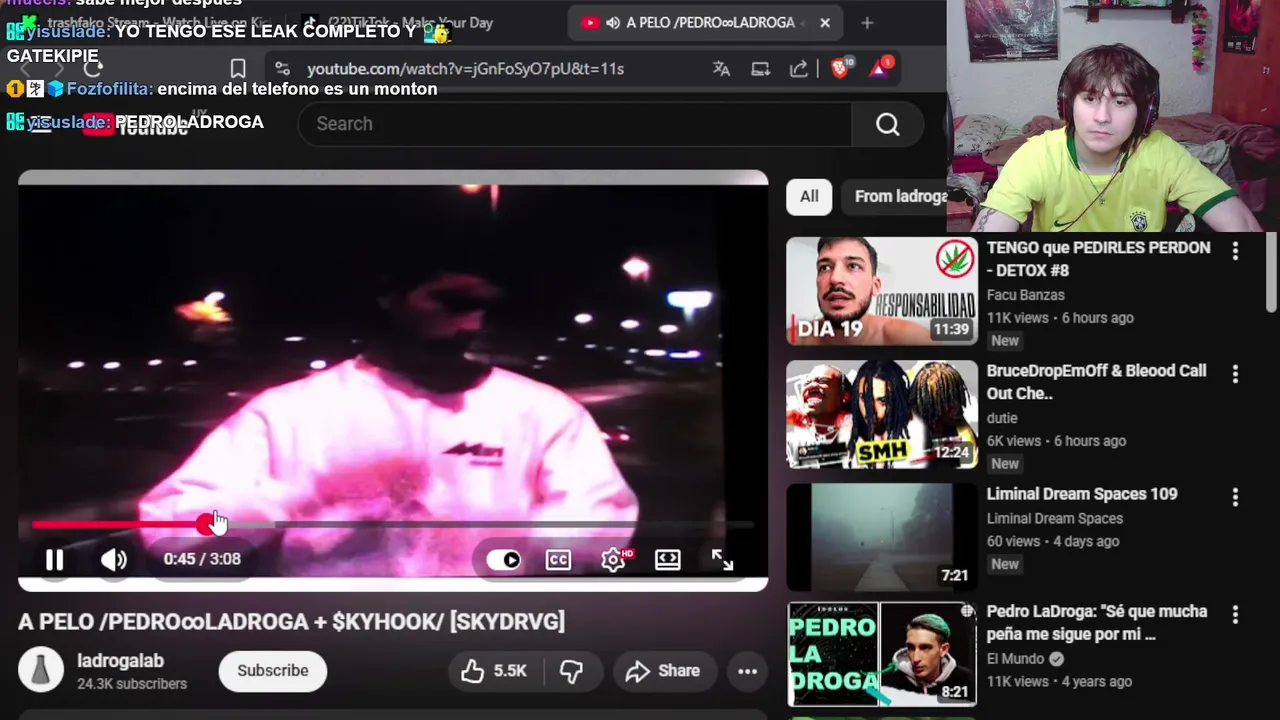
Task: Click the browser share icon
Action: (799, 69)
